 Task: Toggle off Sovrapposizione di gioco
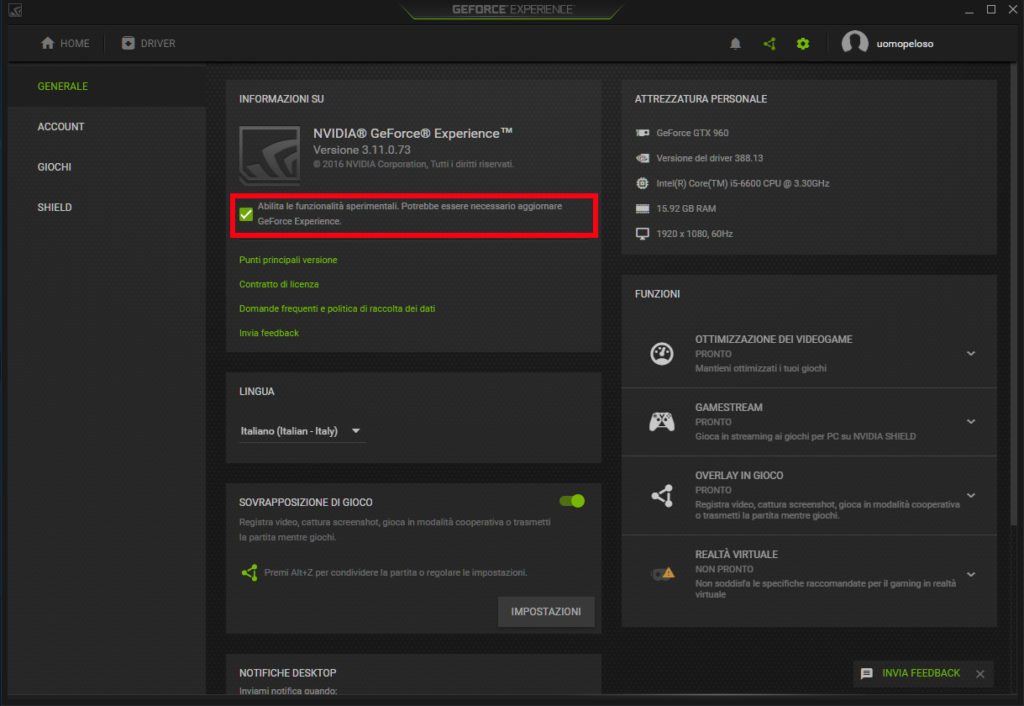(x=570, y=501)
